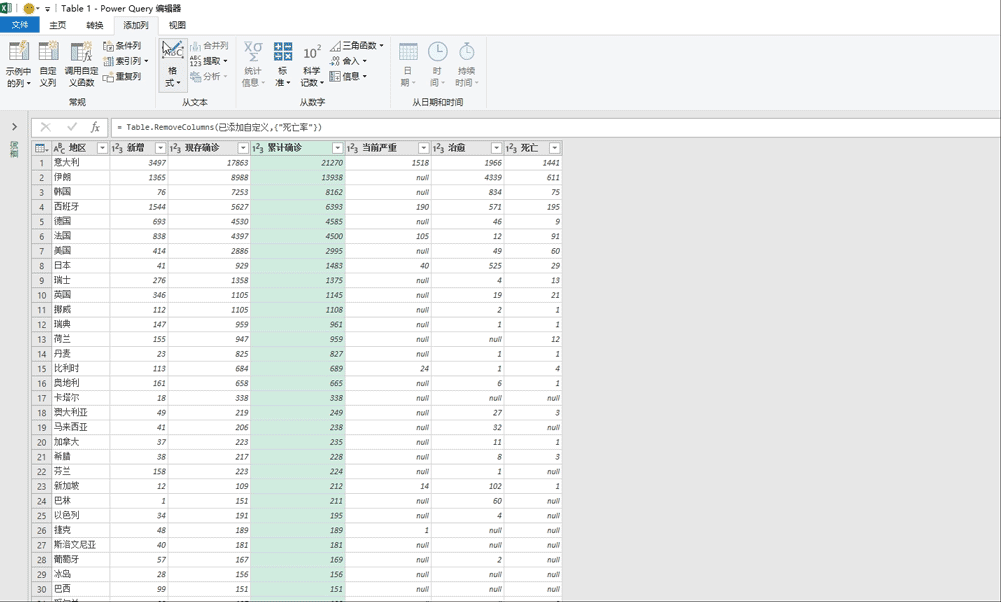
Task: Switch to the 主页 home tab
Action: [x=57, y=25]
